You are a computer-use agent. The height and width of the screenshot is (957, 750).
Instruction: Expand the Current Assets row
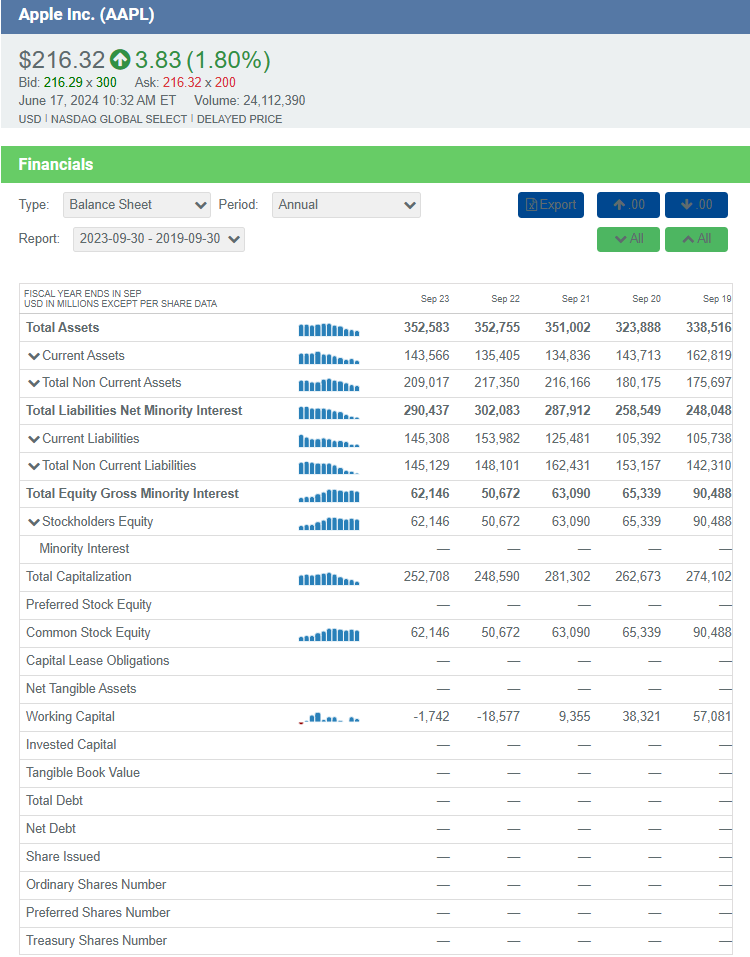click(34, 356)
